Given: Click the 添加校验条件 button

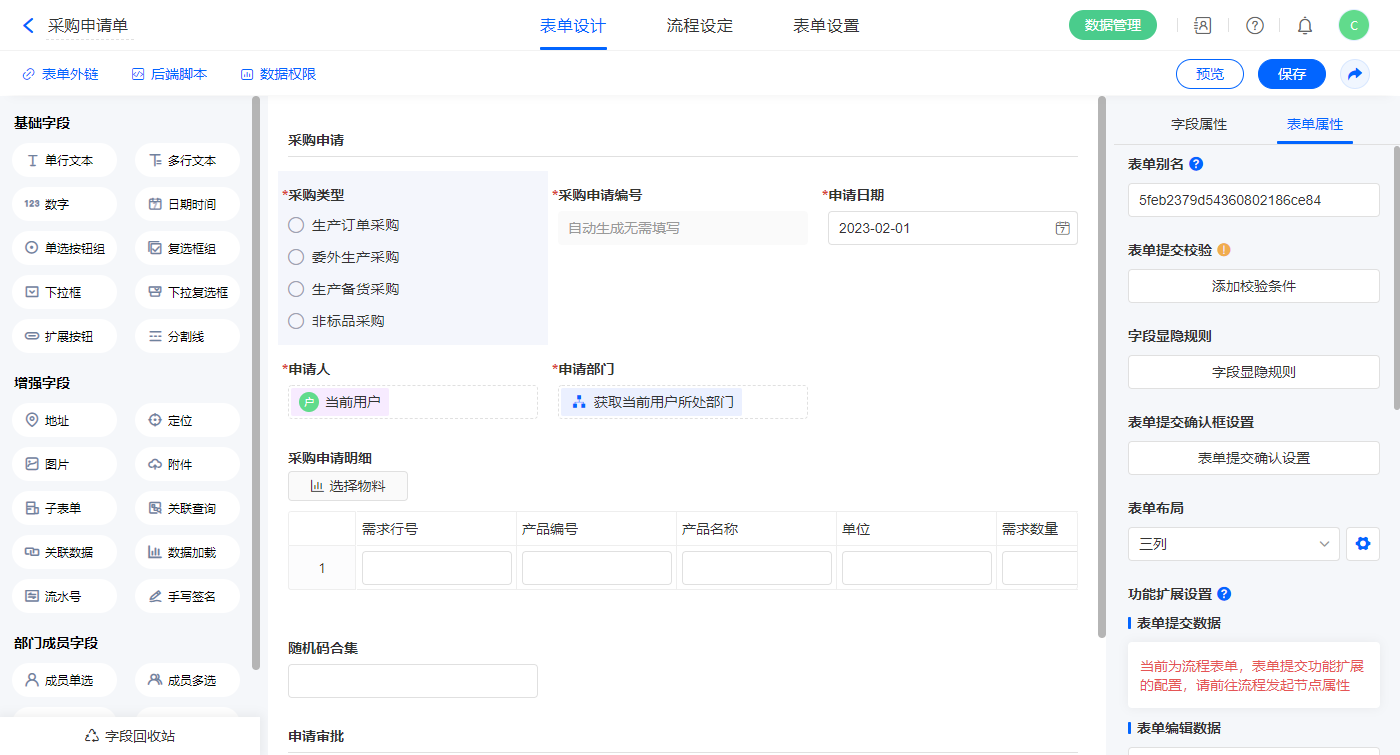Looking at the screenshot, I should pyautogui.click(x=1253, y=286).
